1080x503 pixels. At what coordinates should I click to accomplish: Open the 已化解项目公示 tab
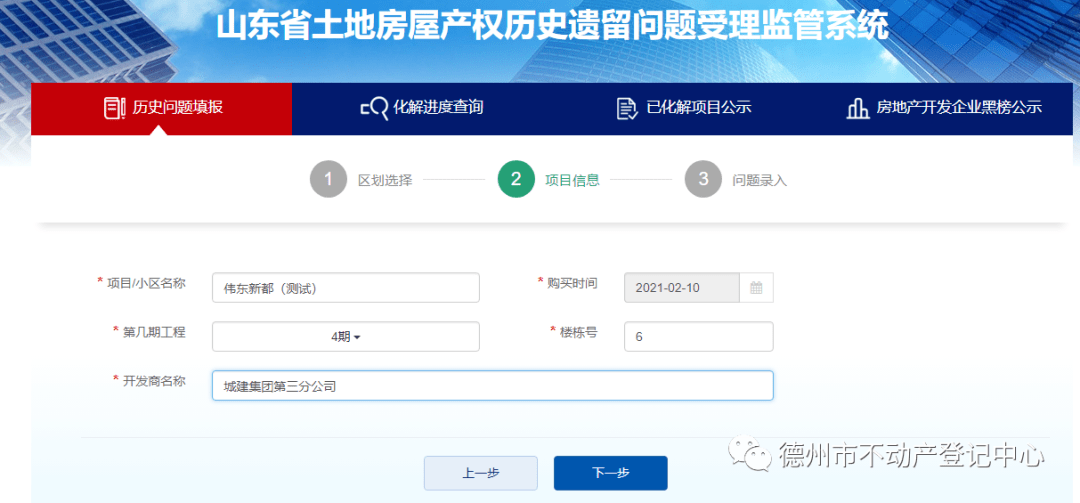[683, 108]
